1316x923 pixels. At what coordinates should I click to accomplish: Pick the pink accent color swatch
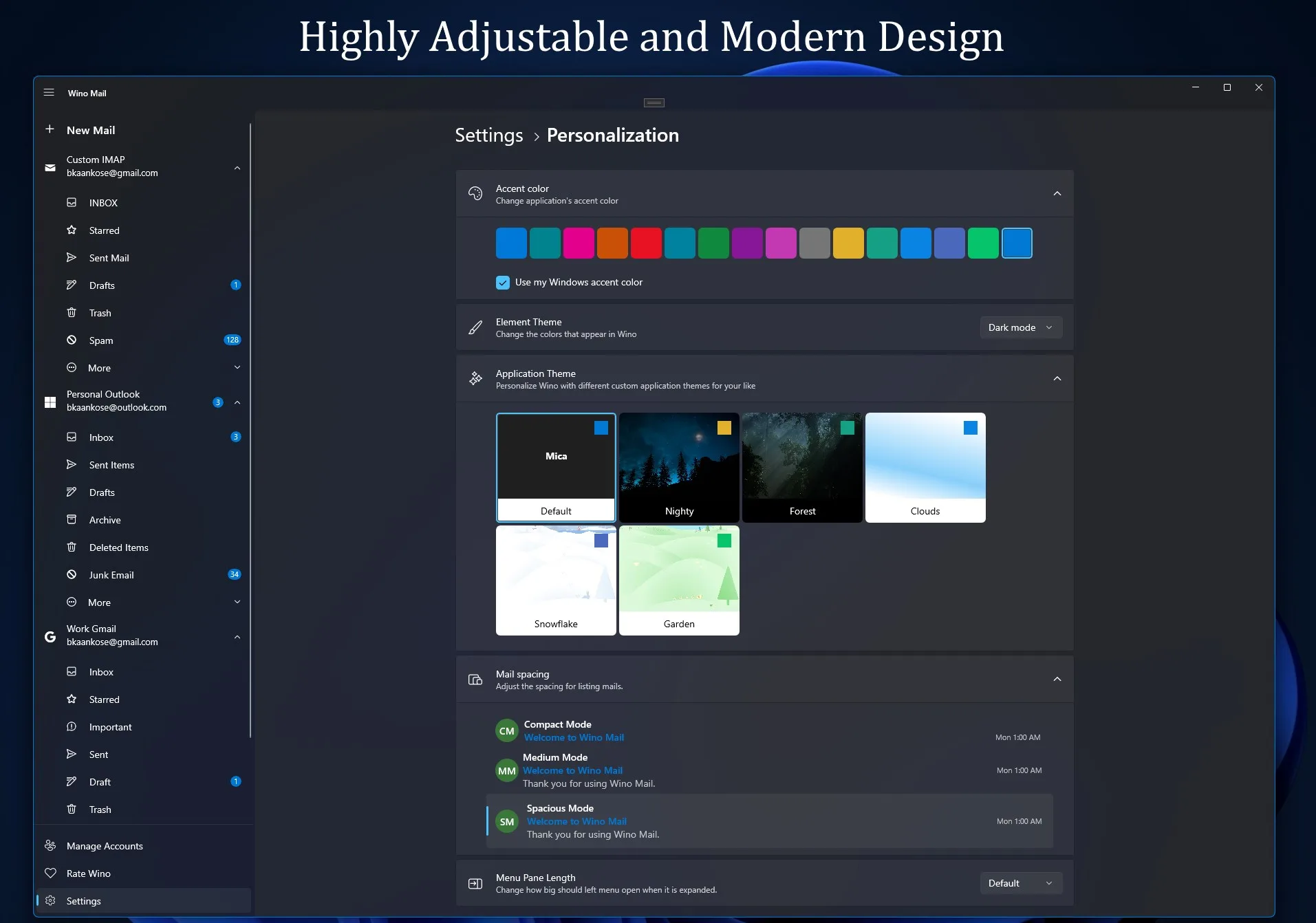pos(579,243)
